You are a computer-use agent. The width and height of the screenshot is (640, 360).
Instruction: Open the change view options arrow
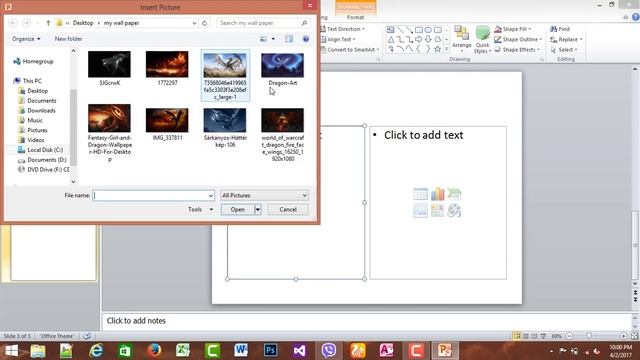[x=273, y=39]
